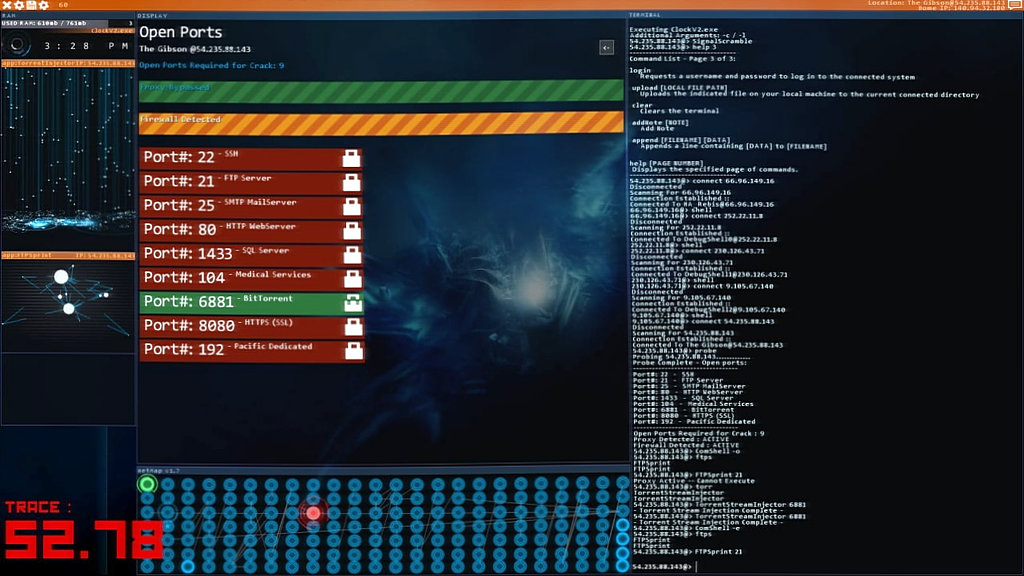The width and height of the screenshot is (1024, 576).
Task: Click the spinning dial icon beside the clock
Action: (17, 45)
